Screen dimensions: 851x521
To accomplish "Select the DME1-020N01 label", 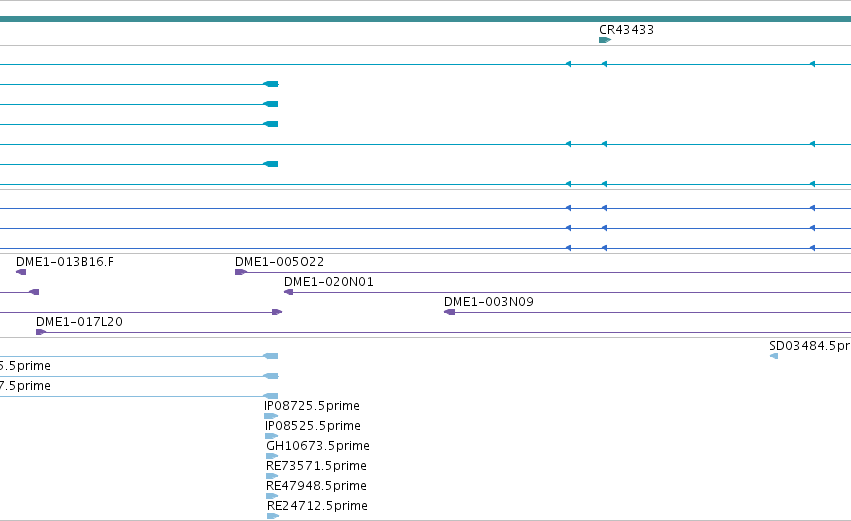I will [x=329, y=282].
